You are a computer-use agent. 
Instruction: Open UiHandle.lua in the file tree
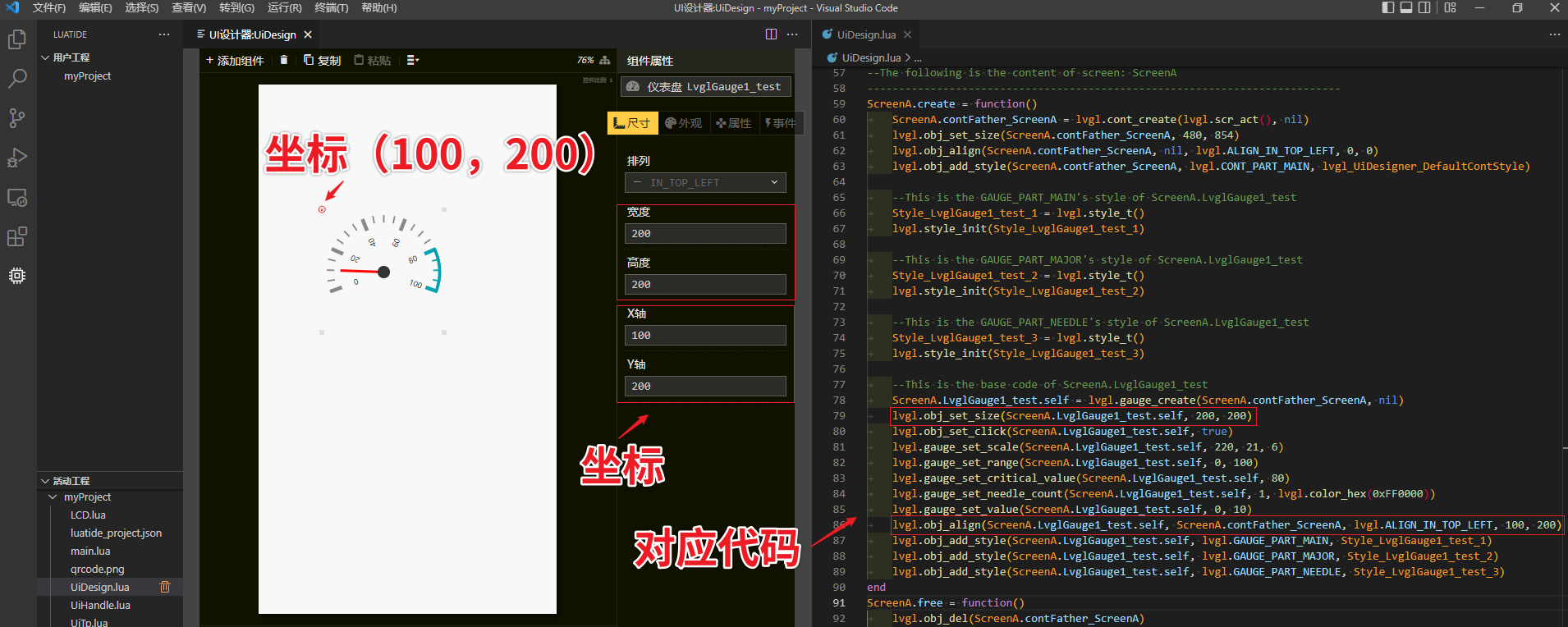tap(100, 605)
